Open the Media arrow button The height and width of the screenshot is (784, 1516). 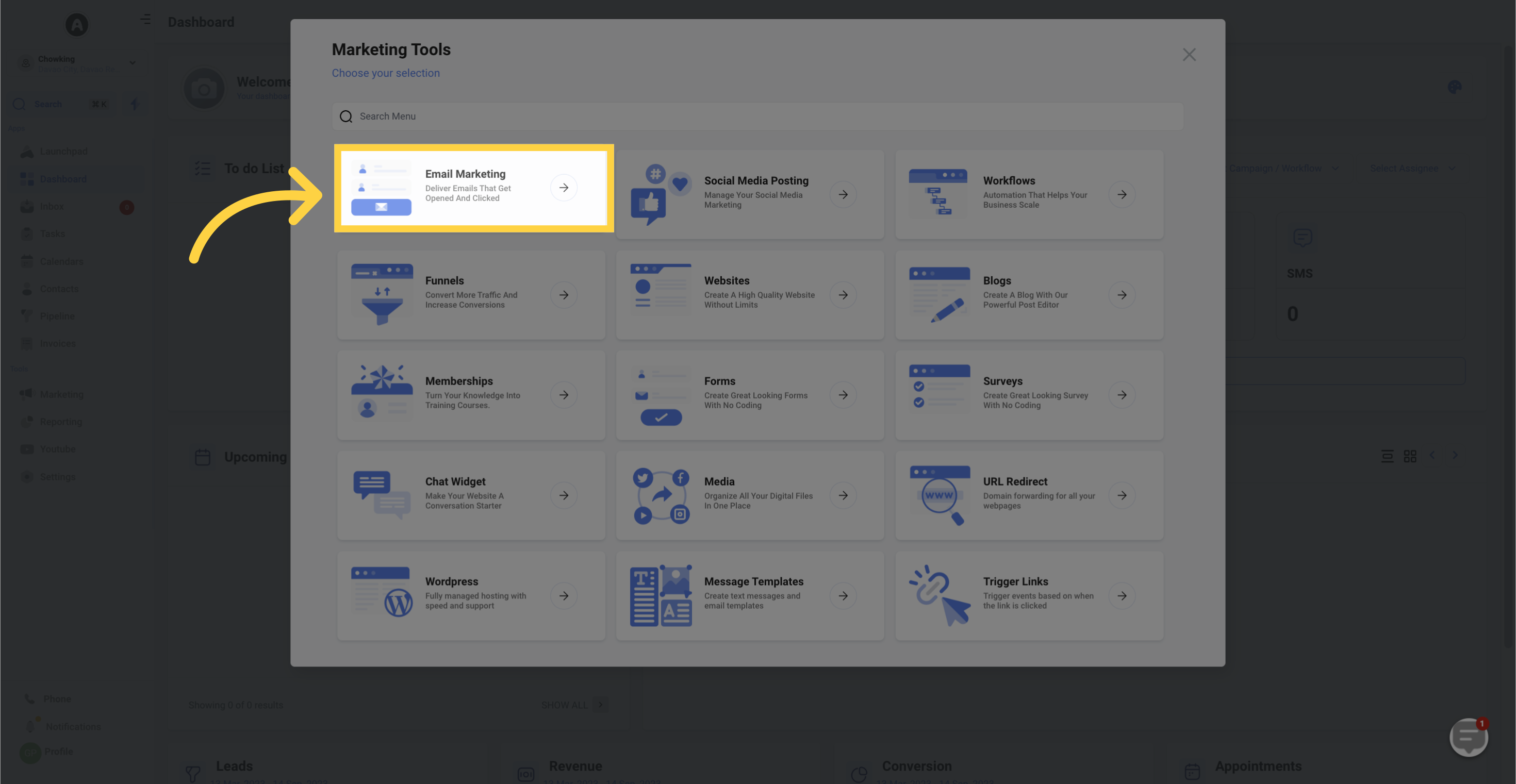(843, 495)
